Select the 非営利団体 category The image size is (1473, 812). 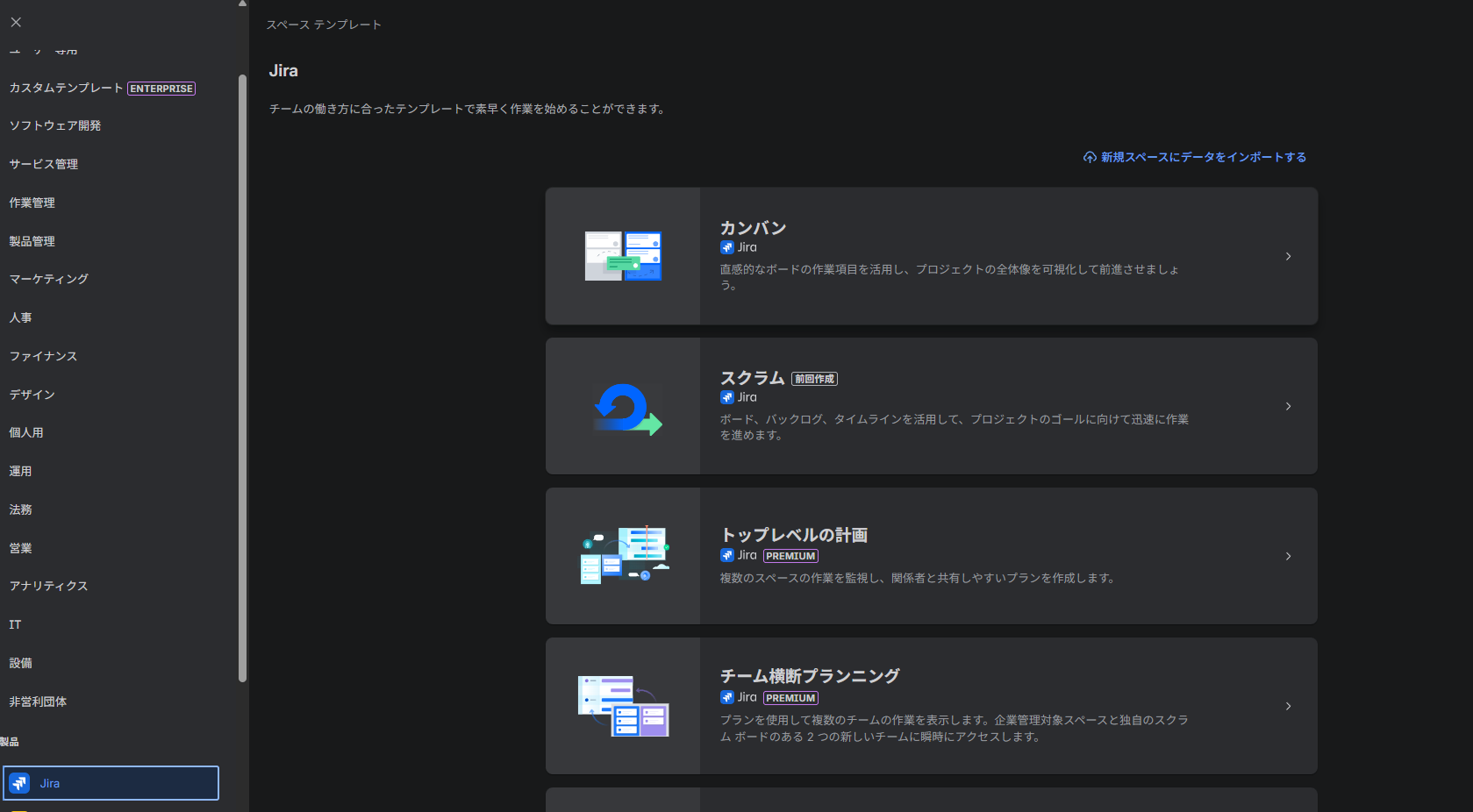[x=38, y=702]
